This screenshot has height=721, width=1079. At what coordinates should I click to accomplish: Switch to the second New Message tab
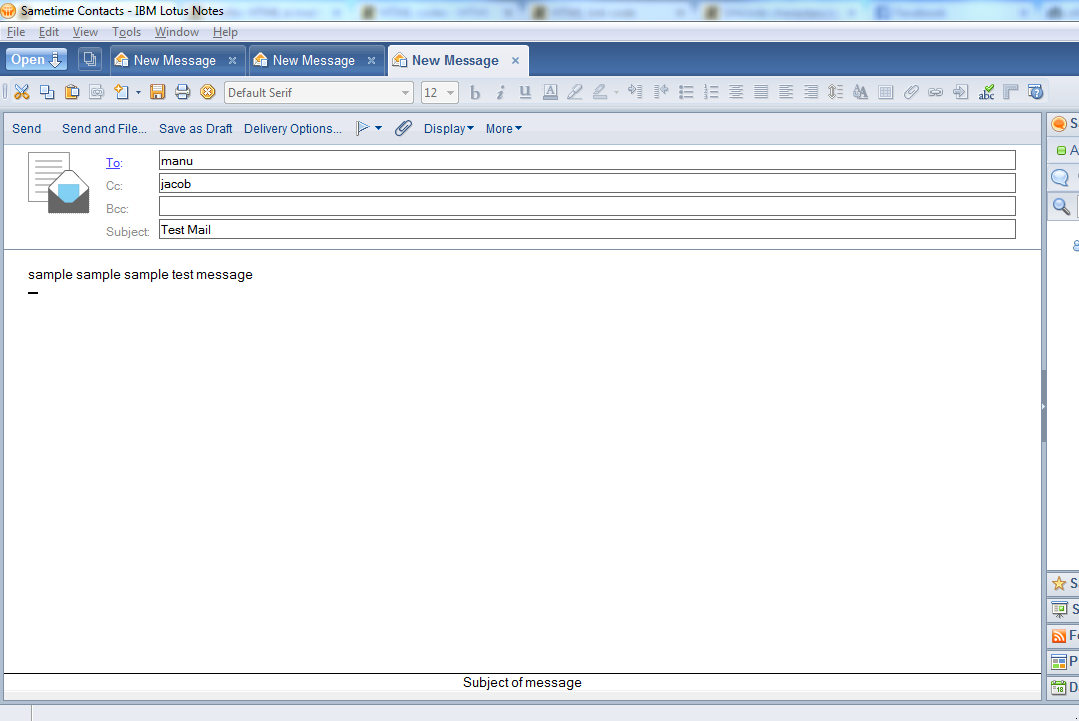pyautogui.click(x=310, y=60)
